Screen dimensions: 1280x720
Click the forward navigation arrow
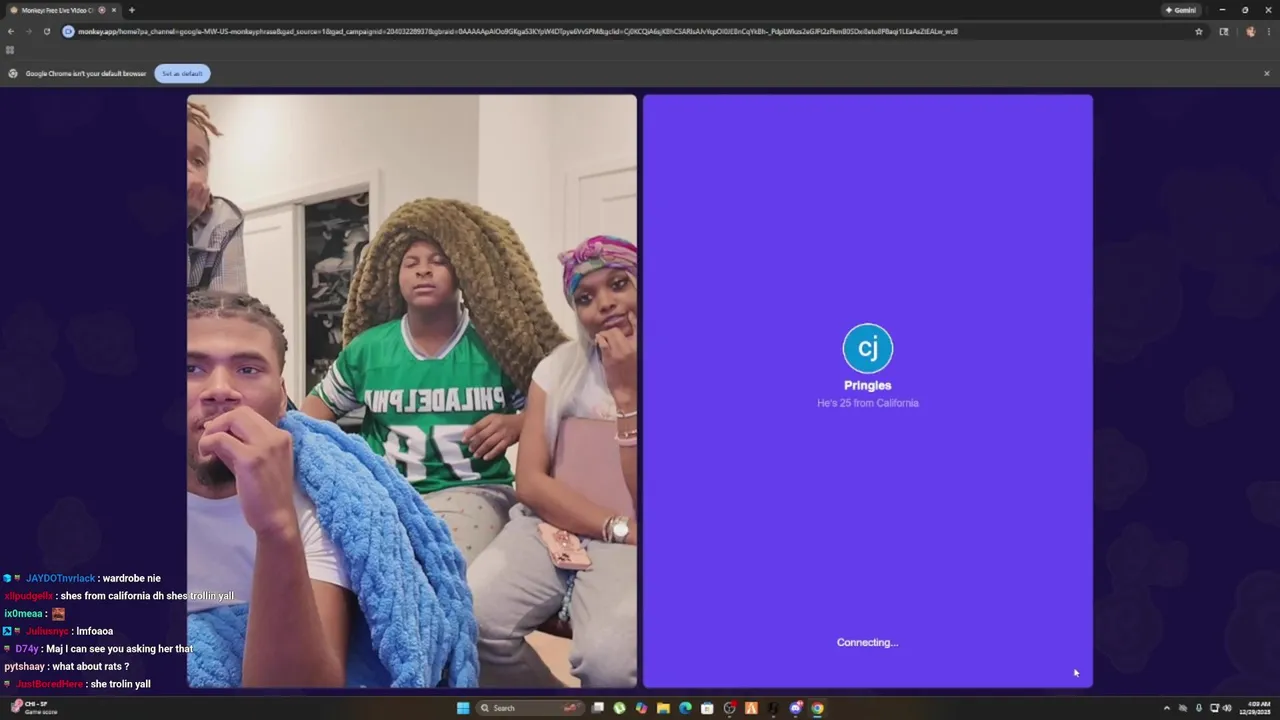[x=28, y=31]
